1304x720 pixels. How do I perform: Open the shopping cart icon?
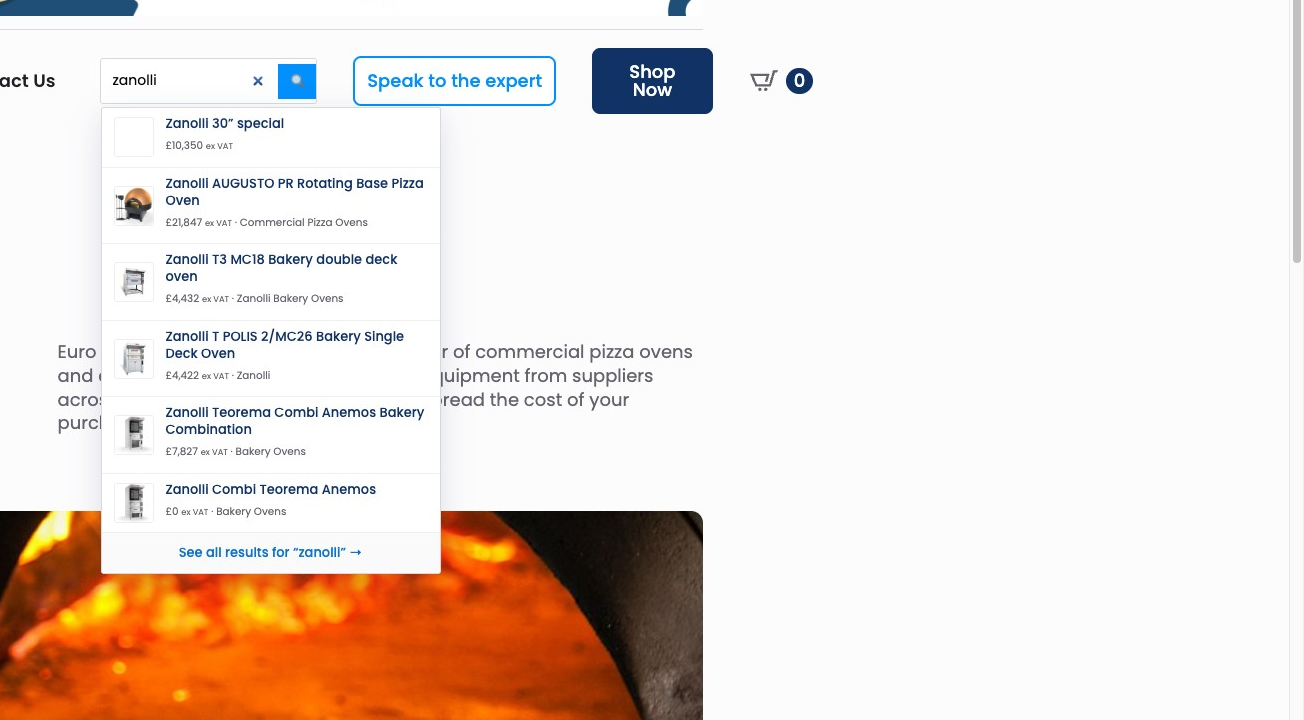764,81
